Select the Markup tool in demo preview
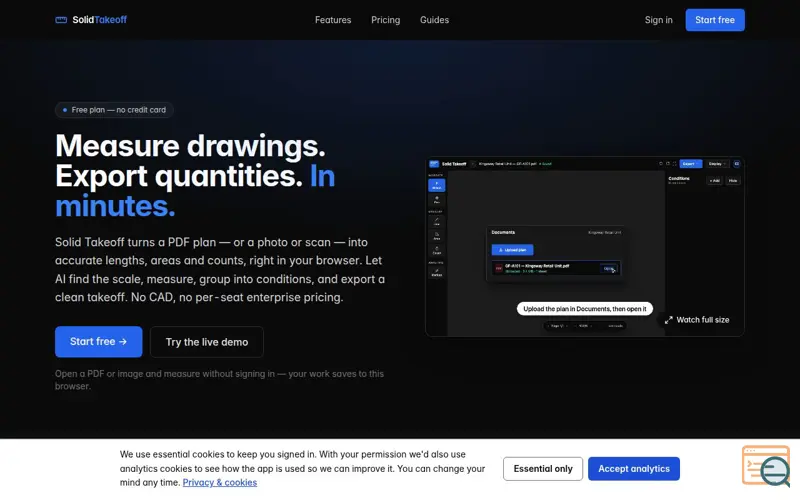800x500 pixels. 436,272
